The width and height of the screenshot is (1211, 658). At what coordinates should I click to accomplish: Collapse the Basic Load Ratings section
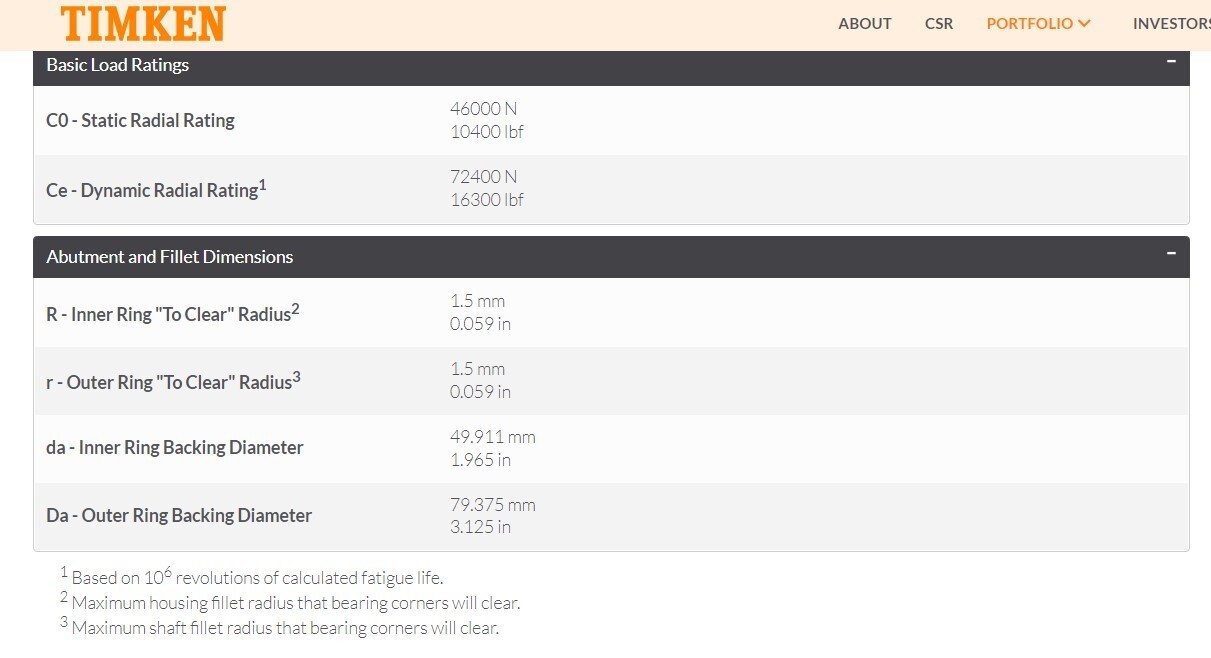pyautogui.click(x=1170, y=62)
